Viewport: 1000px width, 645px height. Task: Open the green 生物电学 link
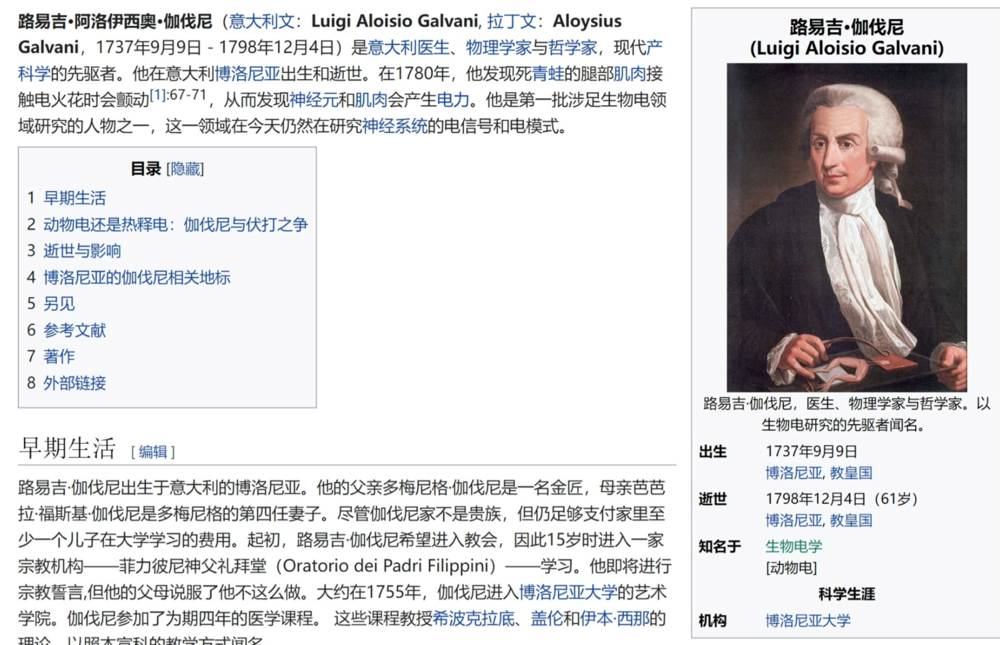pyautogui.click(x=794, y=546)
